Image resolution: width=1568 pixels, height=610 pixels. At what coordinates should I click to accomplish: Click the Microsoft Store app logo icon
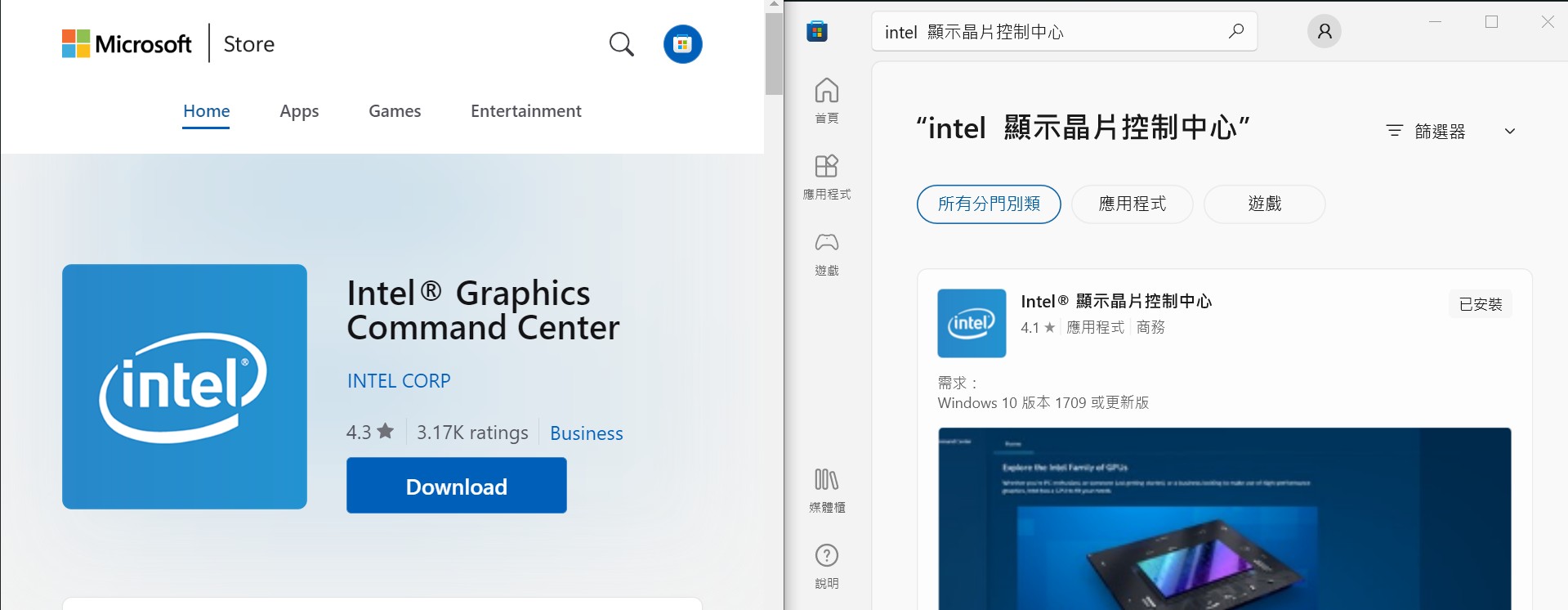(x=817, y=31)
